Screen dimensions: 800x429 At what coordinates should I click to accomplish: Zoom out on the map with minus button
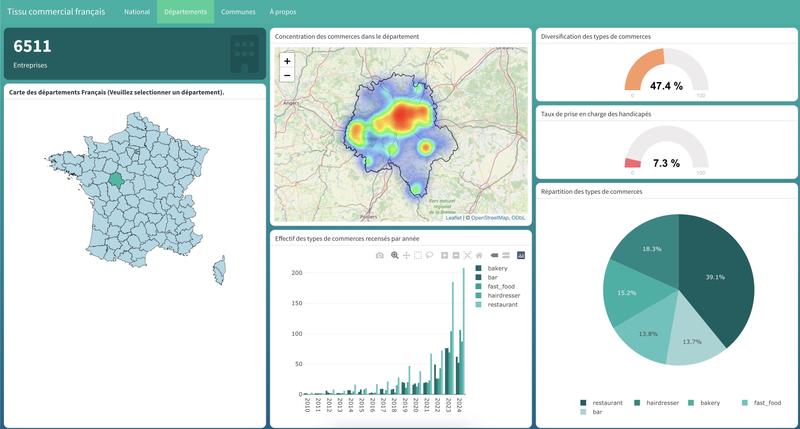click(287, 75)
